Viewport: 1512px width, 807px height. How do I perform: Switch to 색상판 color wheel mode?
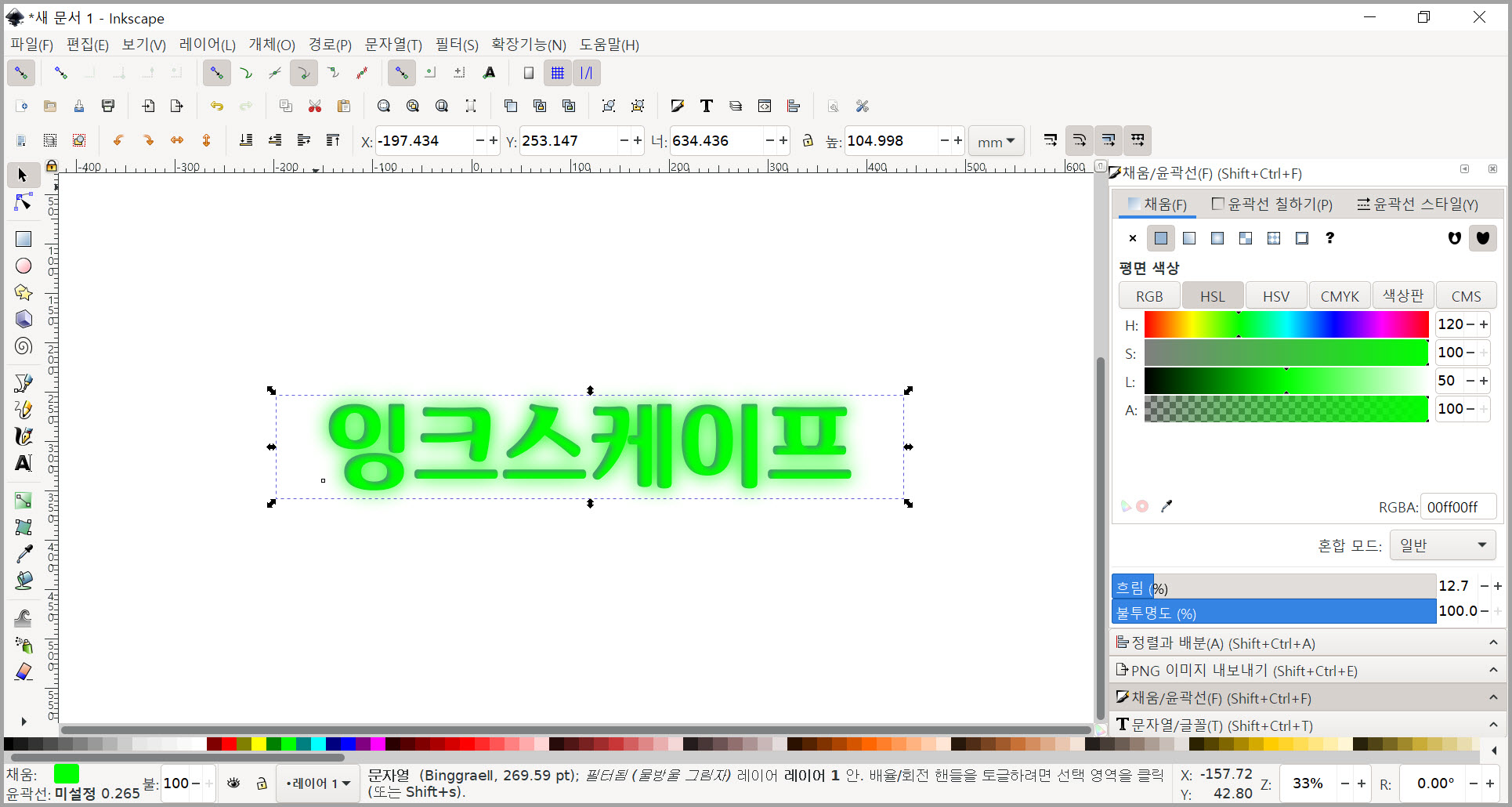click(x=1403, y=296)
